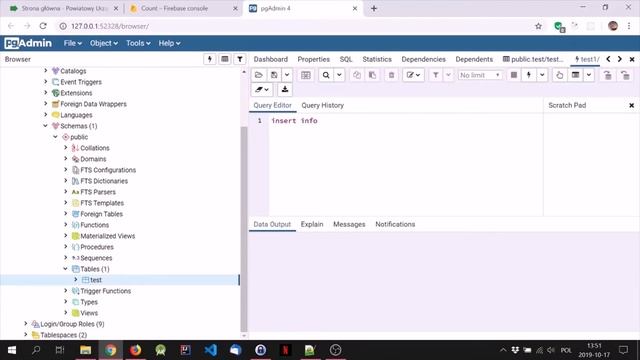Viewport: 640px width, 360px height.
Task: Click the Delete row trash icon
Action: coord(391,75)
